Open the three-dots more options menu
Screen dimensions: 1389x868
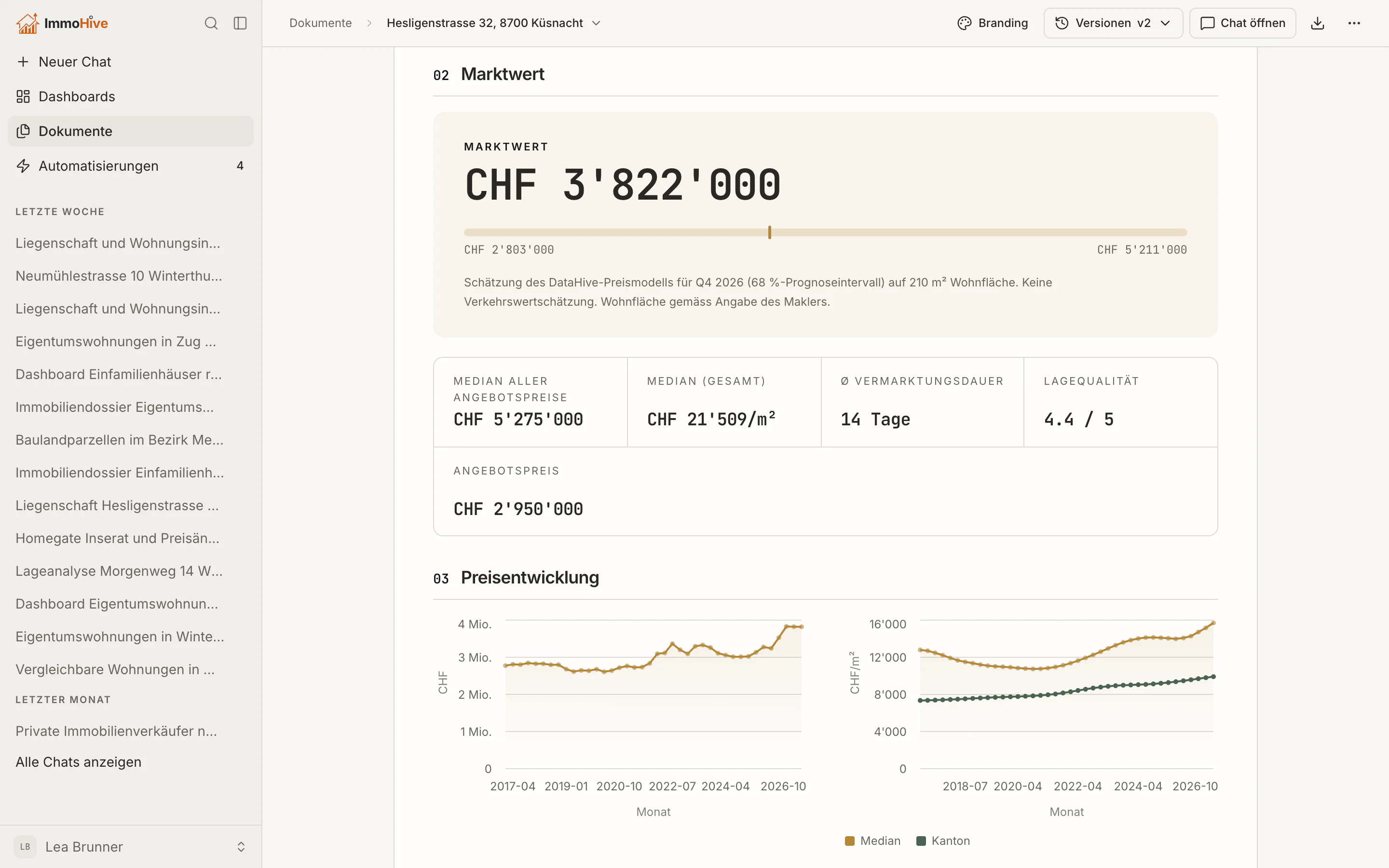[1354, 23]
